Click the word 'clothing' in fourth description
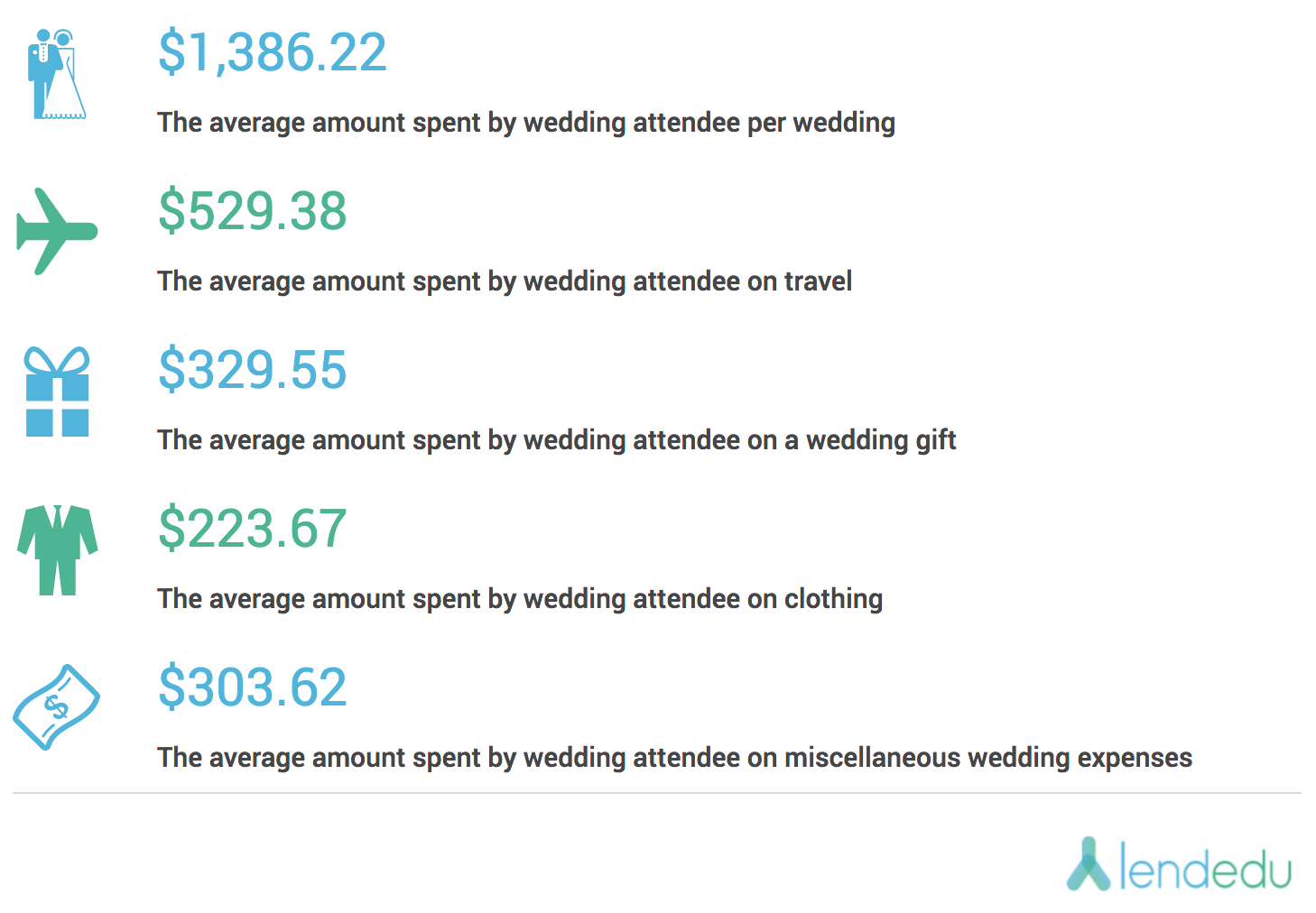Image resolution: width=1316 pixels, height=913 pixels. click(x=833, y=599)
